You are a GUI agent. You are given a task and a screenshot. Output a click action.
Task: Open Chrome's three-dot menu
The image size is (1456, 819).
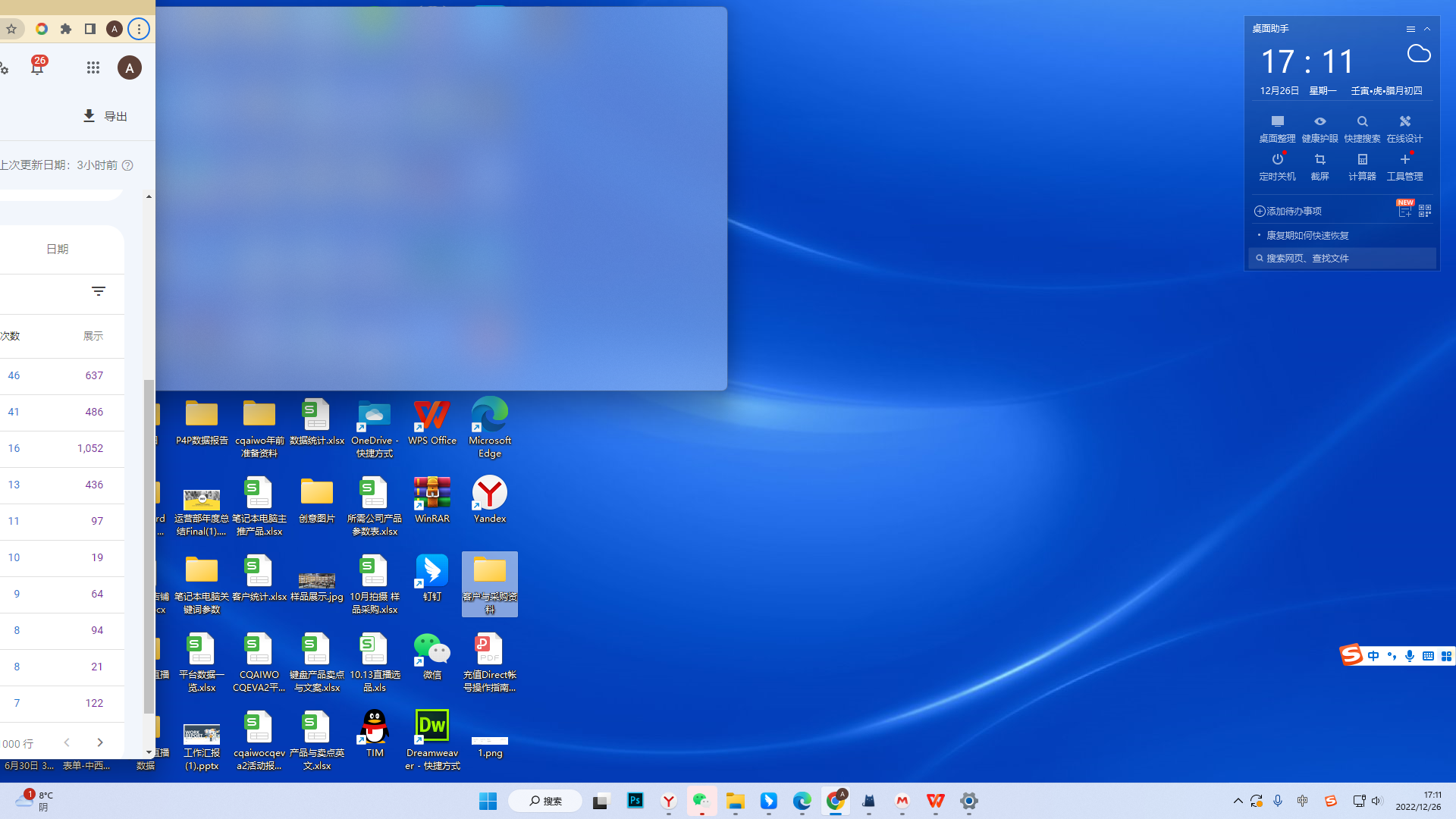[x=139, y=29]
